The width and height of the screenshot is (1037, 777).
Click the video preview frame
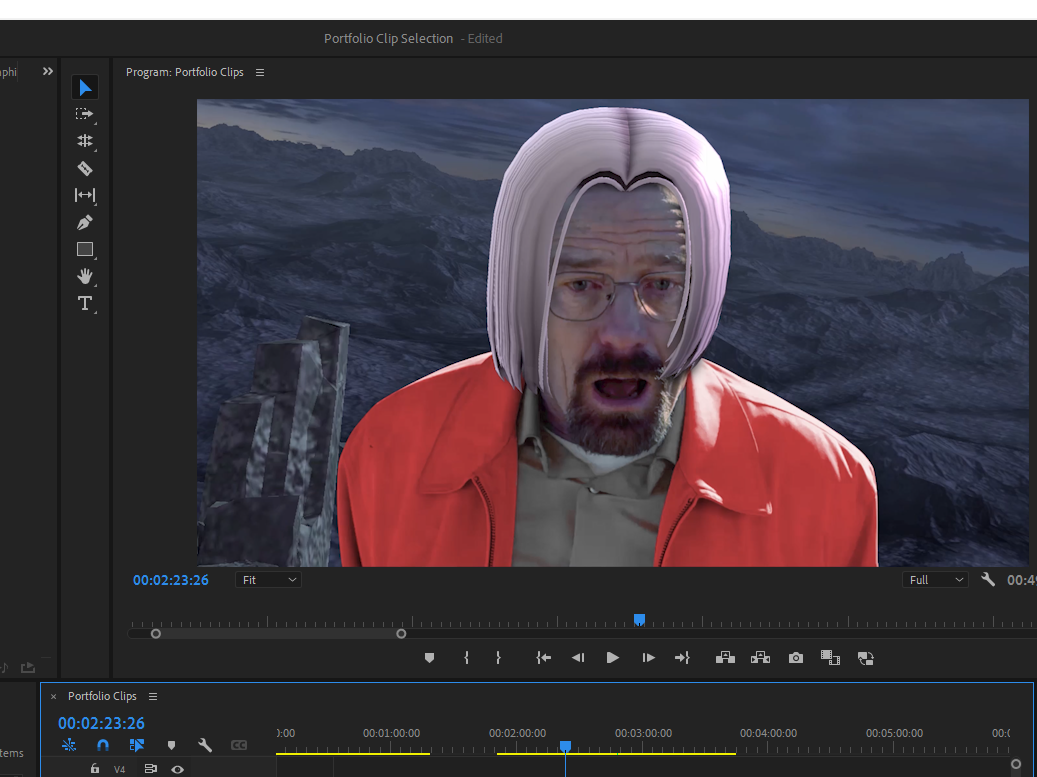612,333
